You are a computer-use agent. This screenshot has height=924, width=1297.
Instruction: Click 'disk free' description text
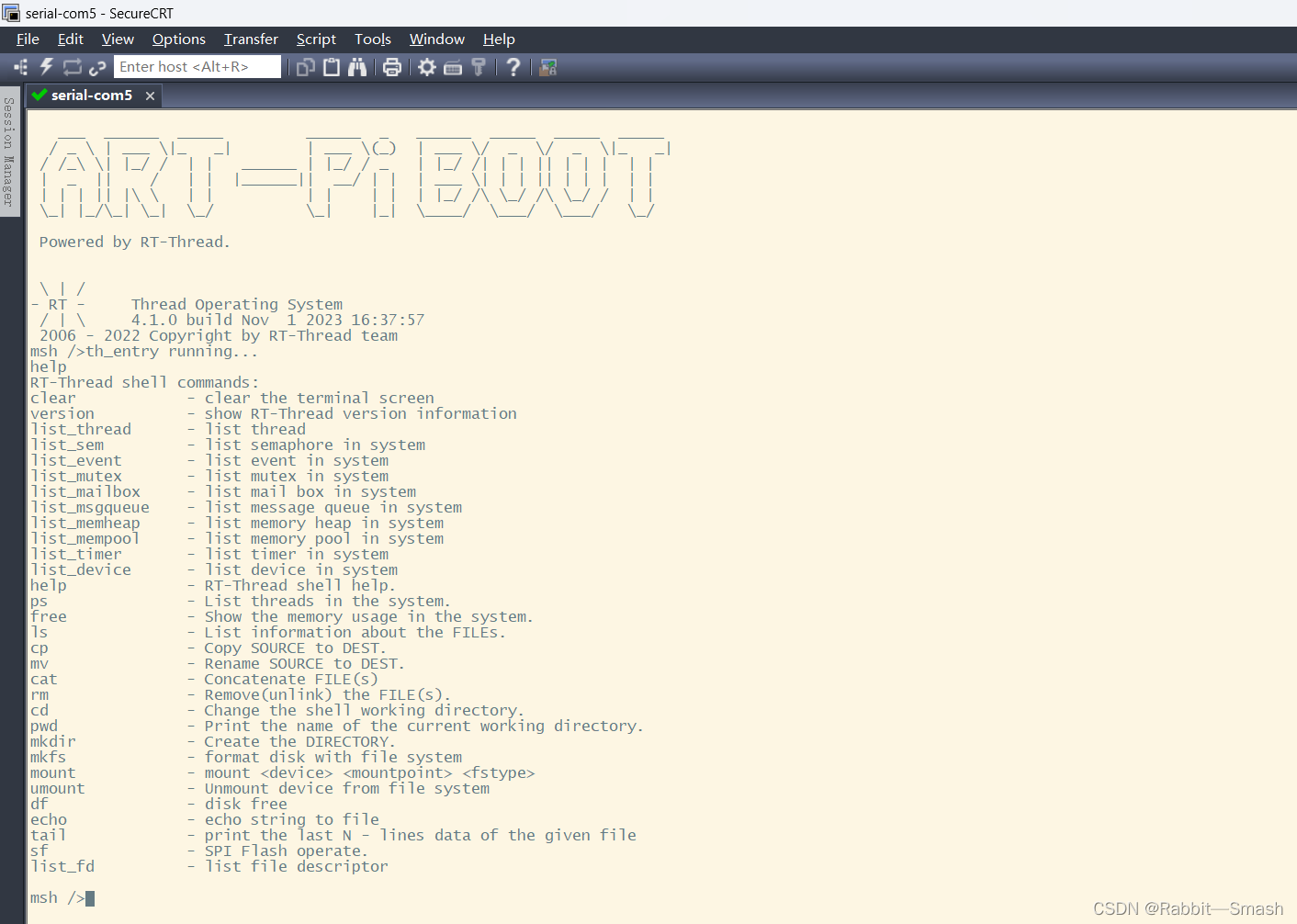[x=246, y=804]
